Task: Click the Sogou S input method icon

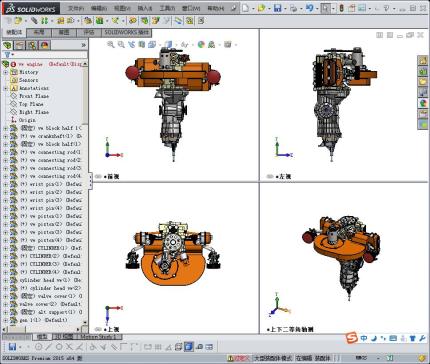Action: pos(351,338)
